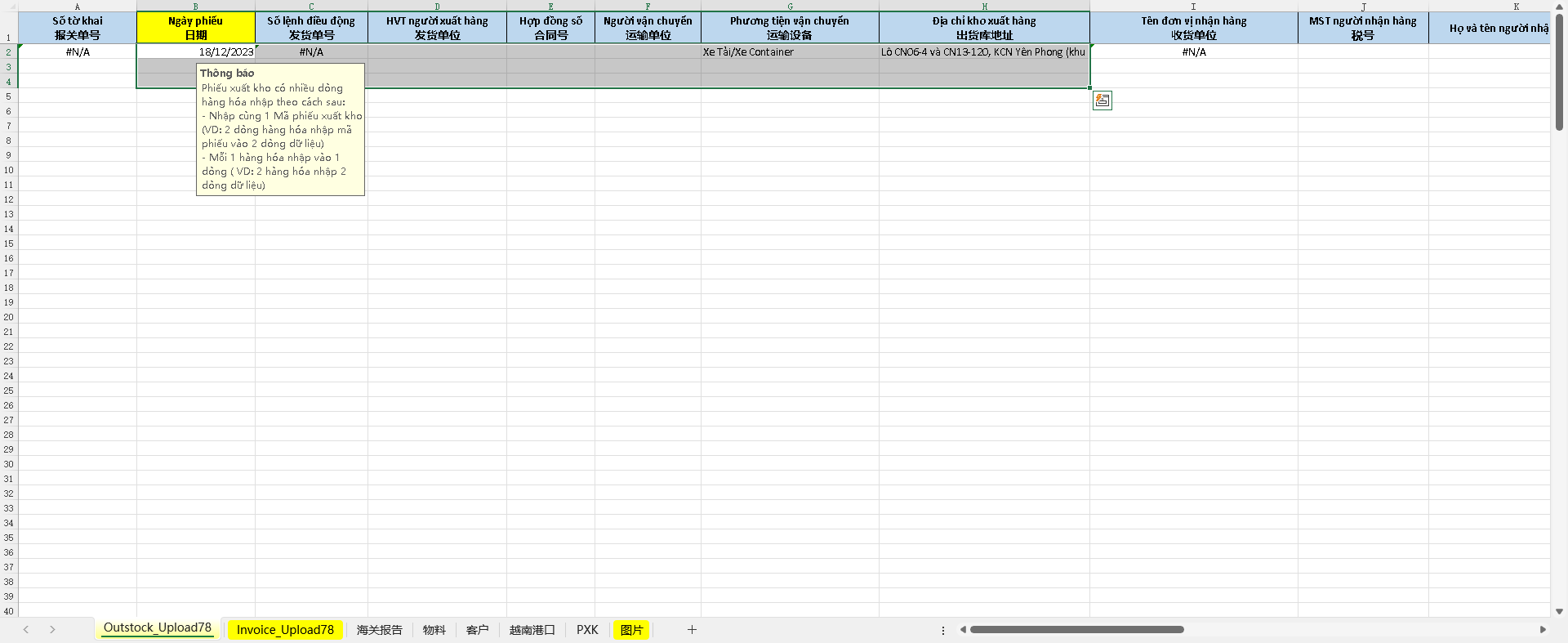Viewport: 1568px width, 643px height.
Task: Click the horizontal scrollbar thumb
Action: (1077, 630)
